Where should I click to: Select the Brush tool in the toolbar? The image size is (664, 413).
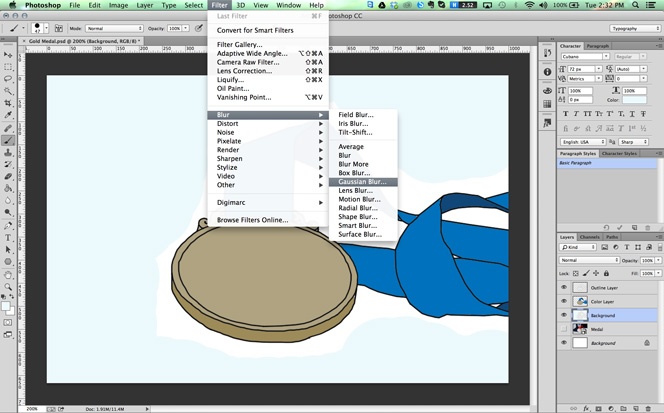click(x=9, y=140)
